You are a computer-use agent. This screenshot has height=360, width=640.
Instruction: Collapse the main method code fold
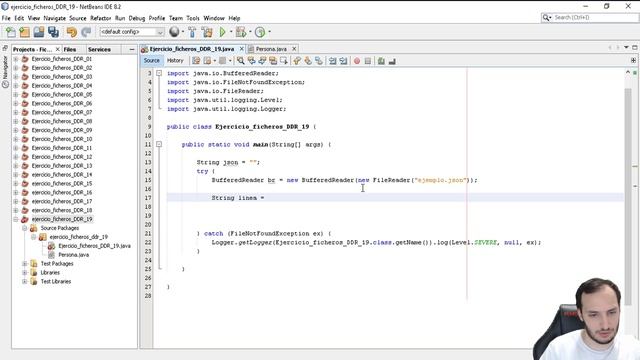click(159, 144)
